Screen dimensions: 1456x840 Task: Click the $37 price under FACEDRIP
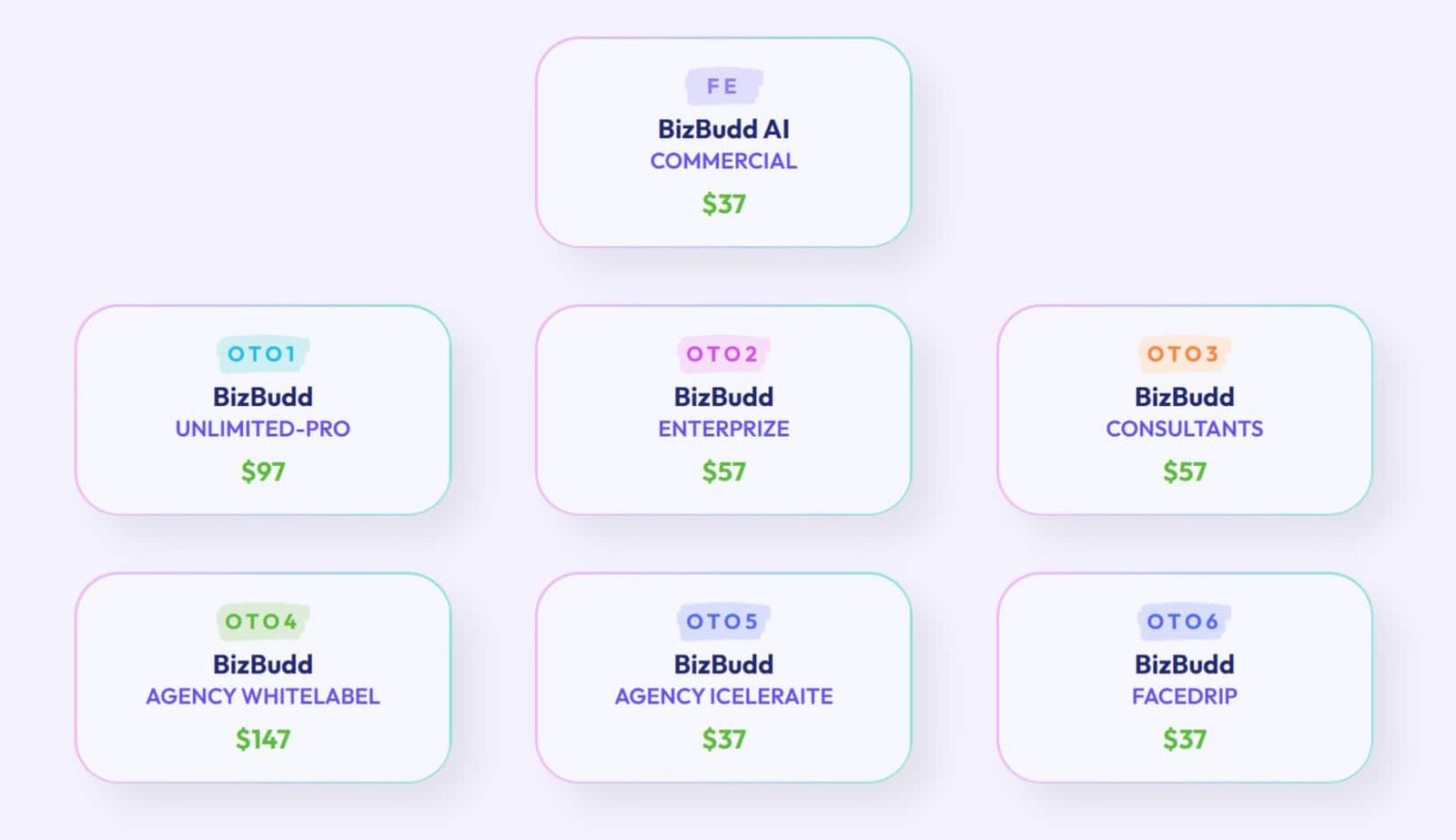click(1184, 739)
